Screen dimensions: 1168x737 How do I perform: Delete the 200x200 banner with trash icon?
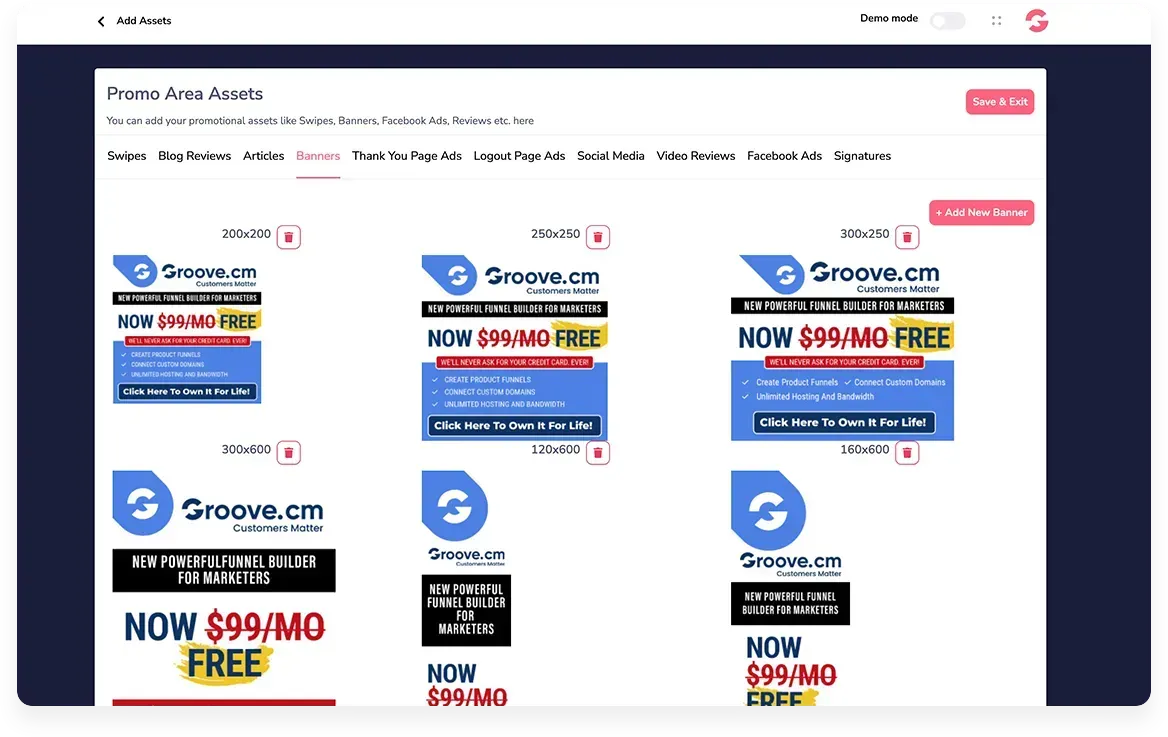(289, 237)
